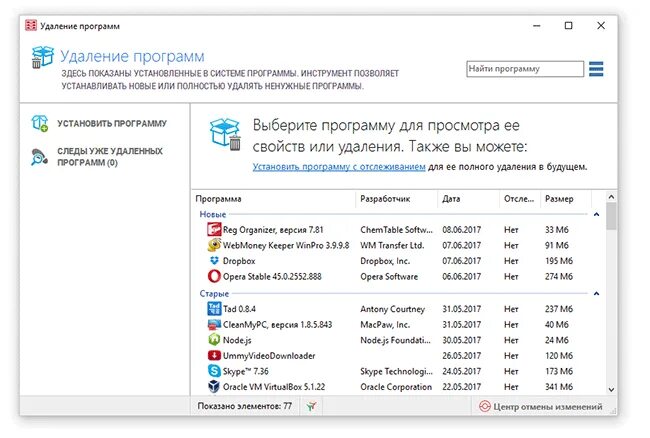Click developer 'Antony Courtney' cell
Image resolution: width=650 pixels, height=438 pixels.
[392, 309]
